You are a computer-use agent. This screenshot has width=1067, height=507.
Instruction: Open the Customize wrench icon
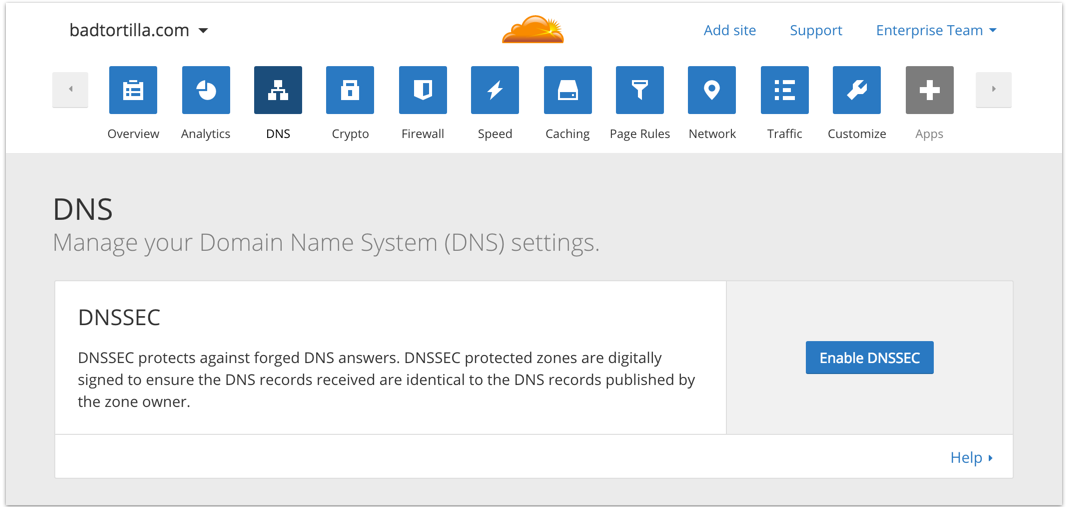point(857,90)
